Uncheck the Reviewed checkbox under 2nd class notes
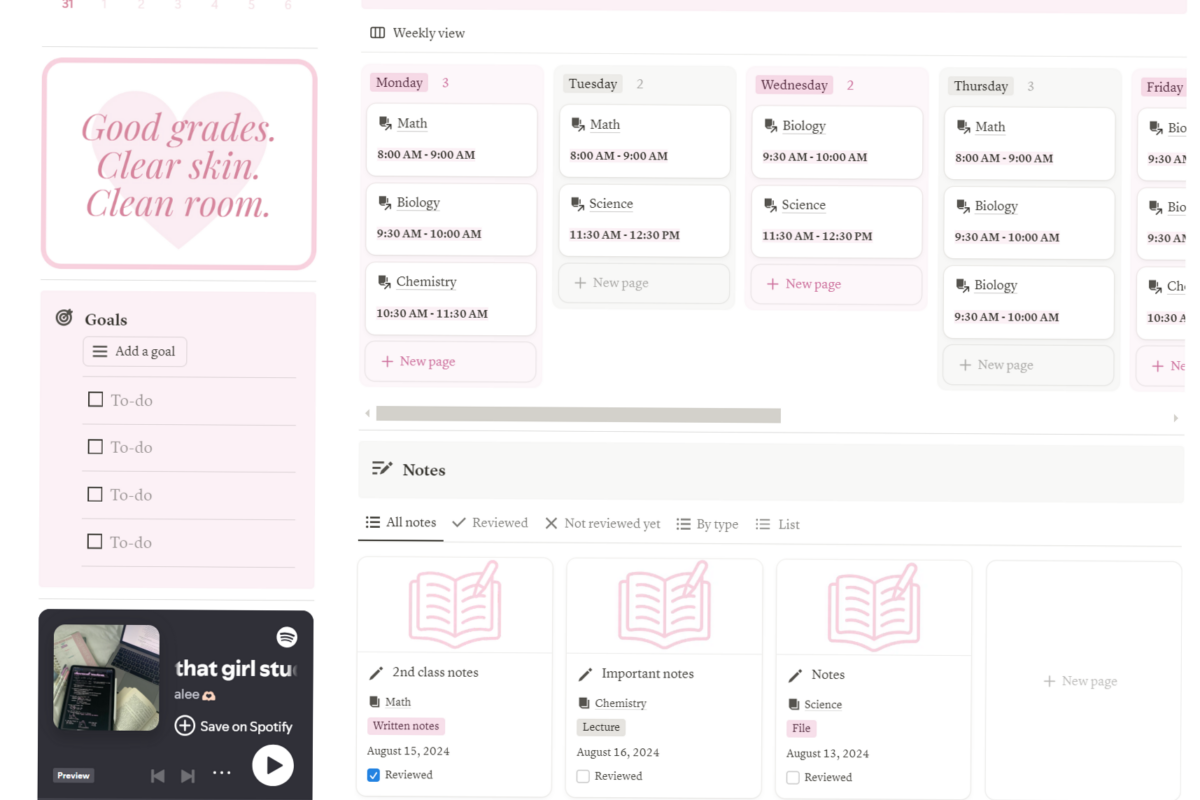The width and height of the screenshot is (1200, 800). click(373, 775)
